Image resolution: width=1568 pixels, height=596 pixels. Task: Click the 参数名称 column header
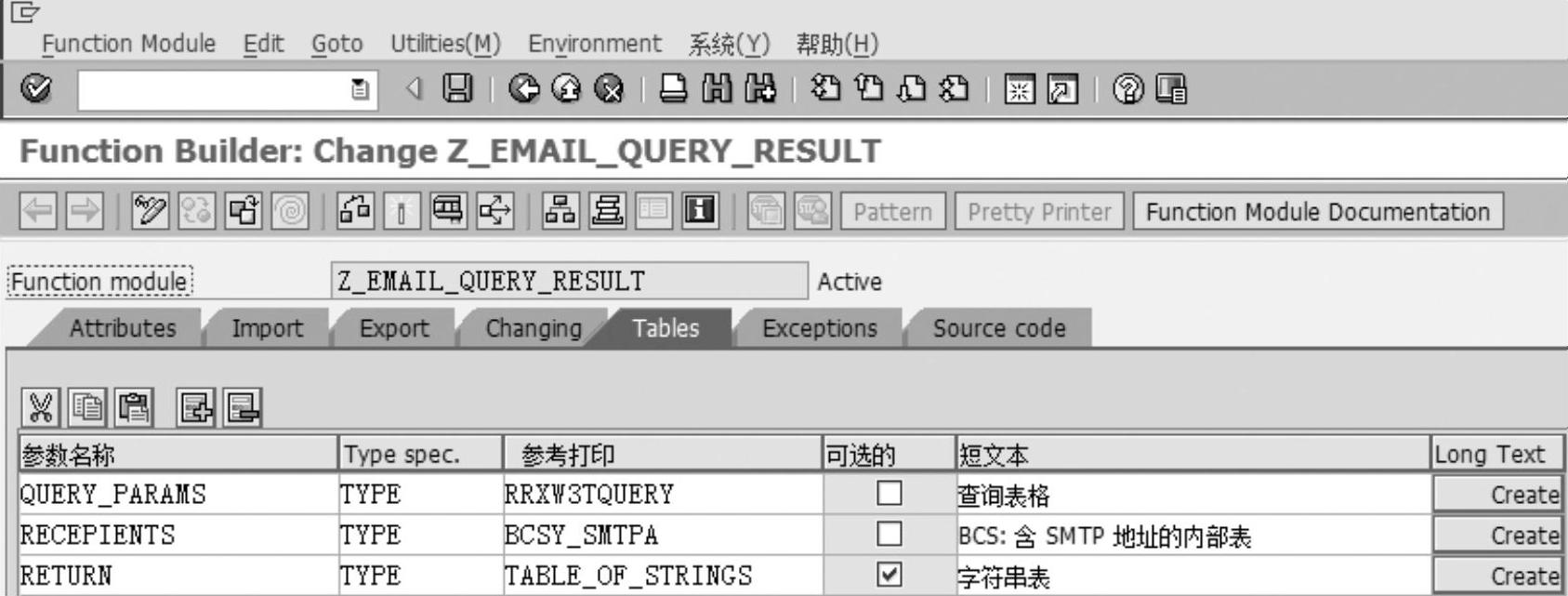[178, 455]
